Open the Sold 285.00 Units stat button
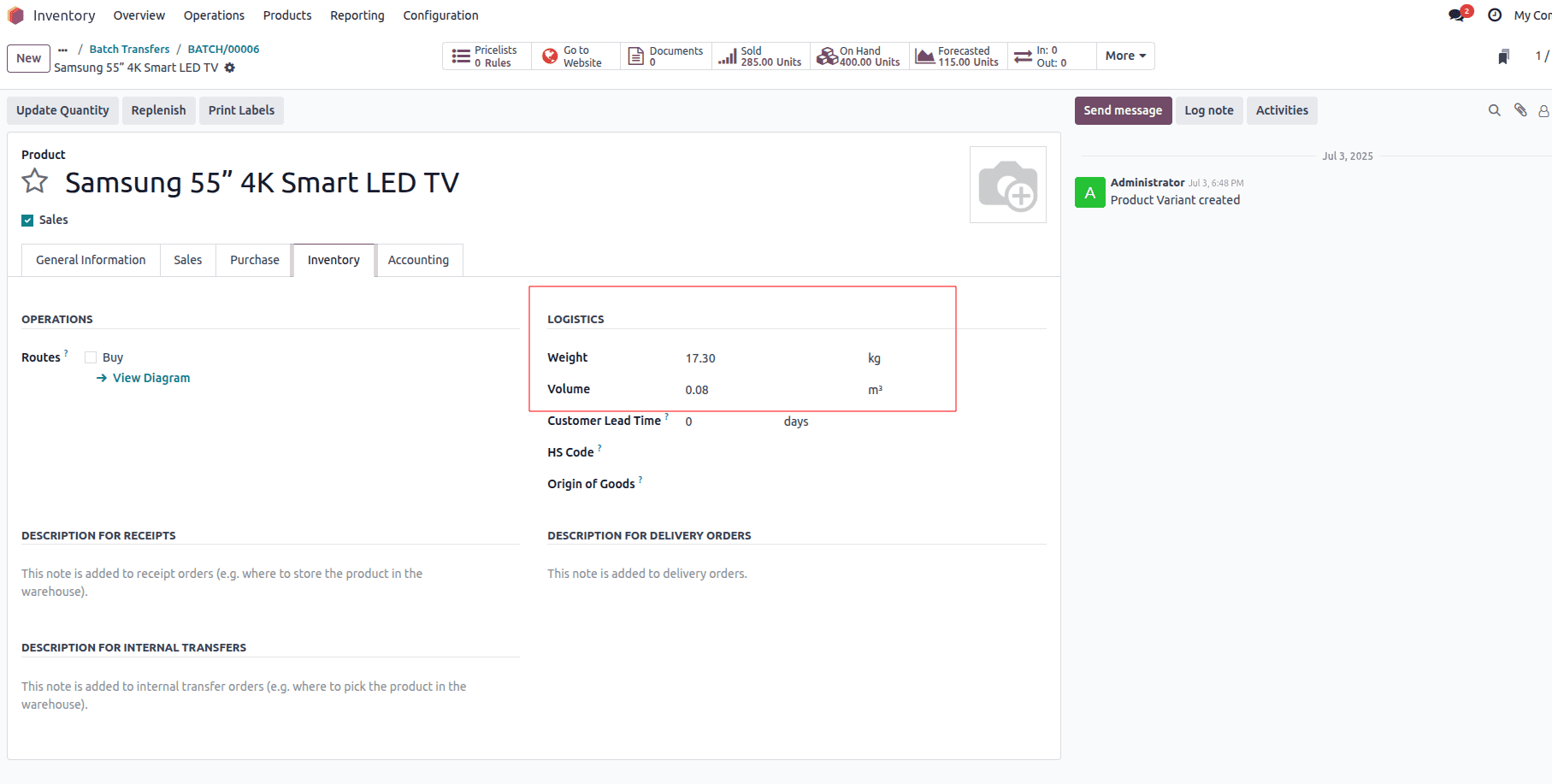This screenshot has height=784, width=1552. point(760,56)
